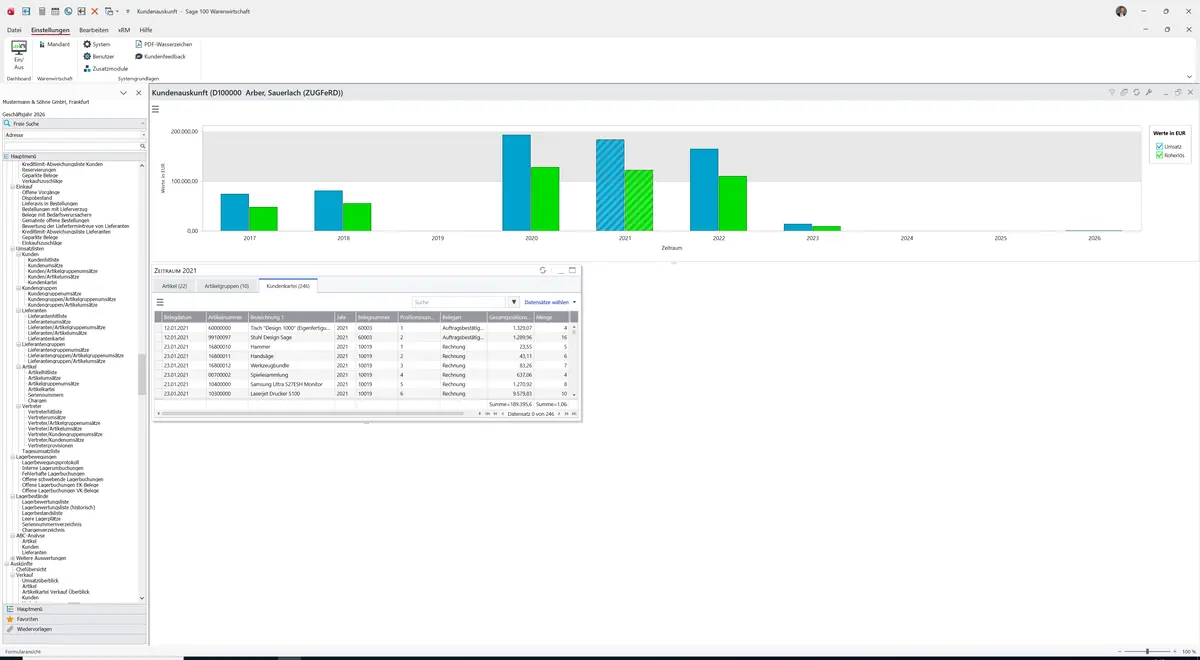Click the calculator icon in quick access toolbar
The width and height of the screenshot is (1200, 660).
[42, 11]
